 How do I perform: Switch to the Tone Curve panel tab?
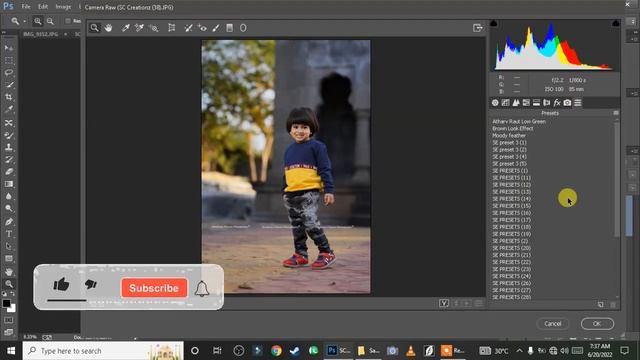coord(505,103)
